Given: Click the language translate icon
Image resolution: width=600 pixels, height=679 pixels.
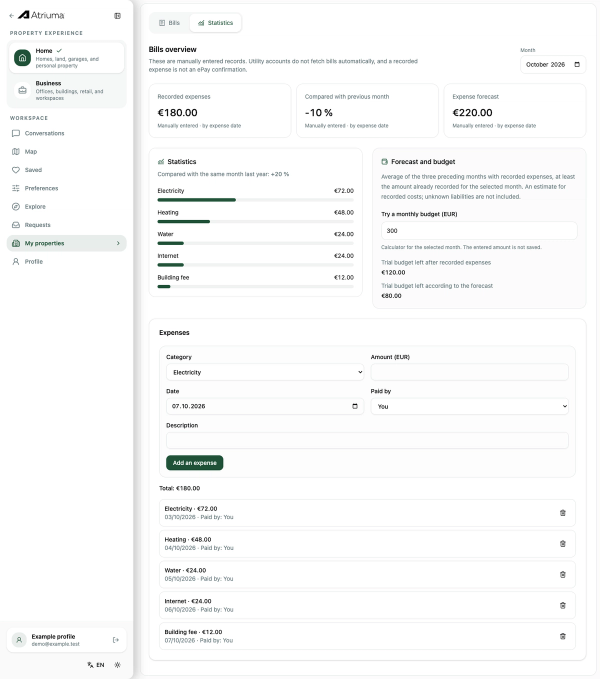Looking at the screenshot, I should [x=90, y=665].
